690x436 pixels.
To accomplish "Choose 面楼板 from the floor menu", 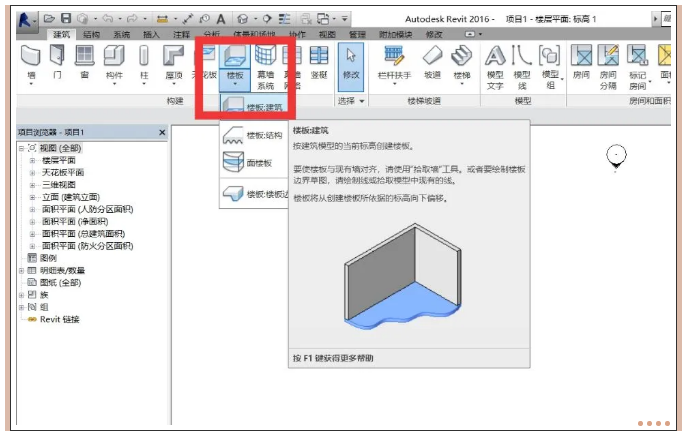I will coord(253,163).
